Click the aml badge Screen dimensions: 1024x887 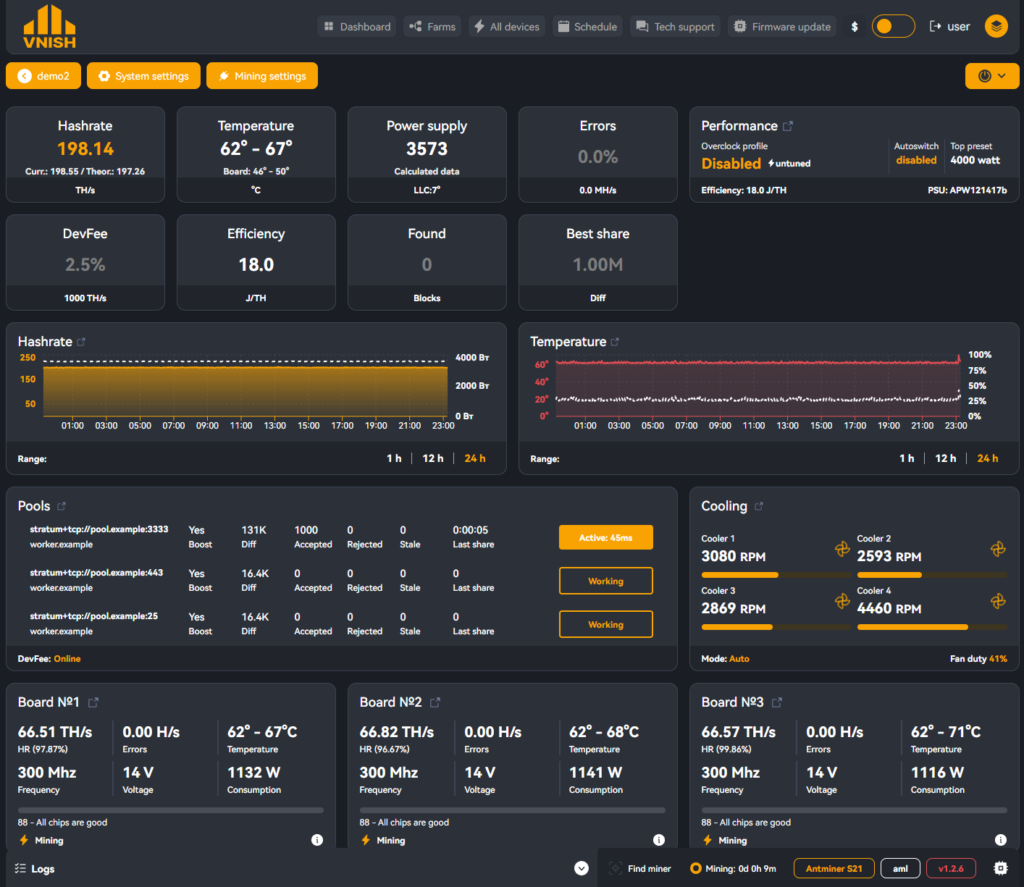coord(900,869)
